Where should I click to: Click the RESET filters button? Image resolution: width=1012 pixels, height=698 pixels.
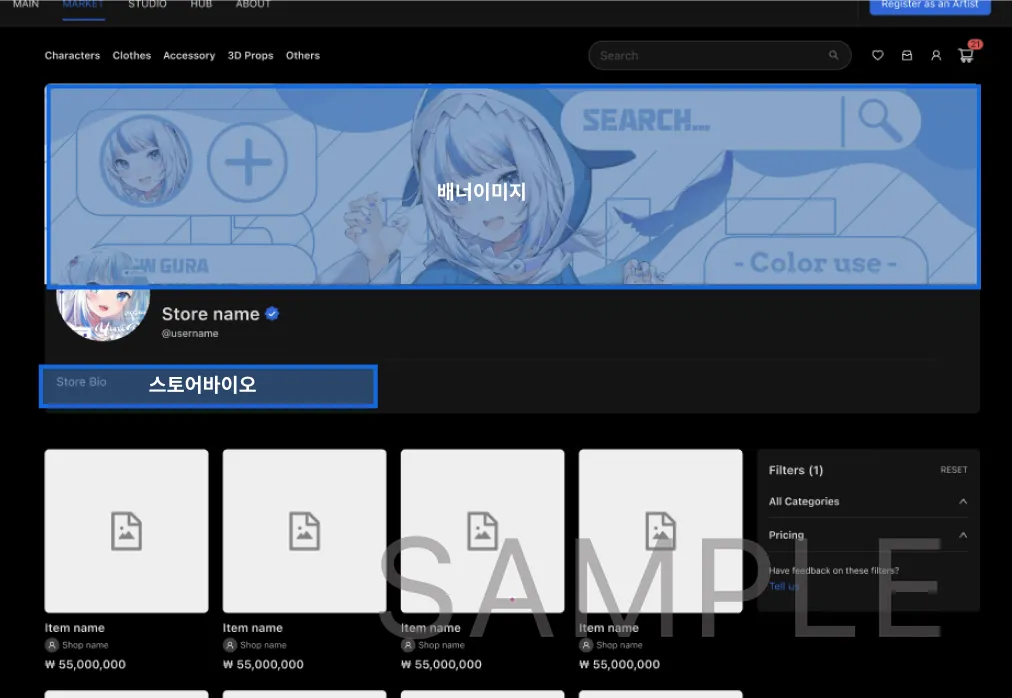point(954,470)
